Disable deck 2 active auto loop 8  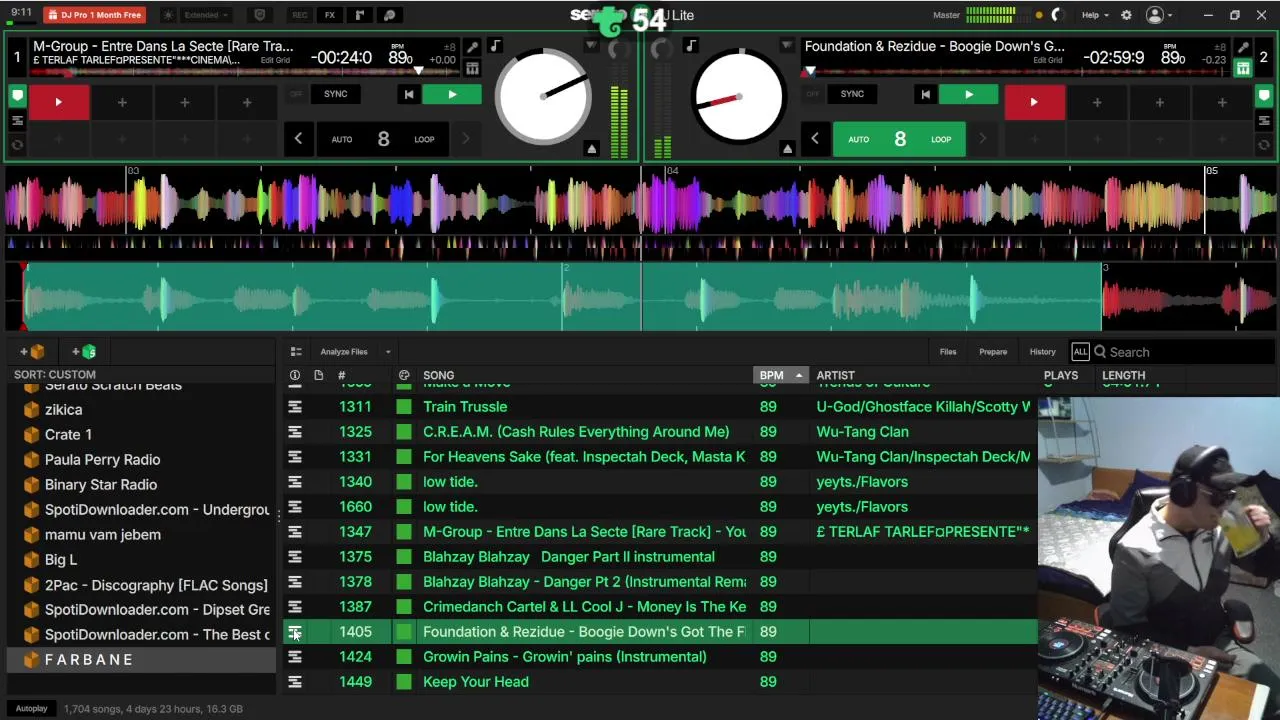tap(900, 139)
